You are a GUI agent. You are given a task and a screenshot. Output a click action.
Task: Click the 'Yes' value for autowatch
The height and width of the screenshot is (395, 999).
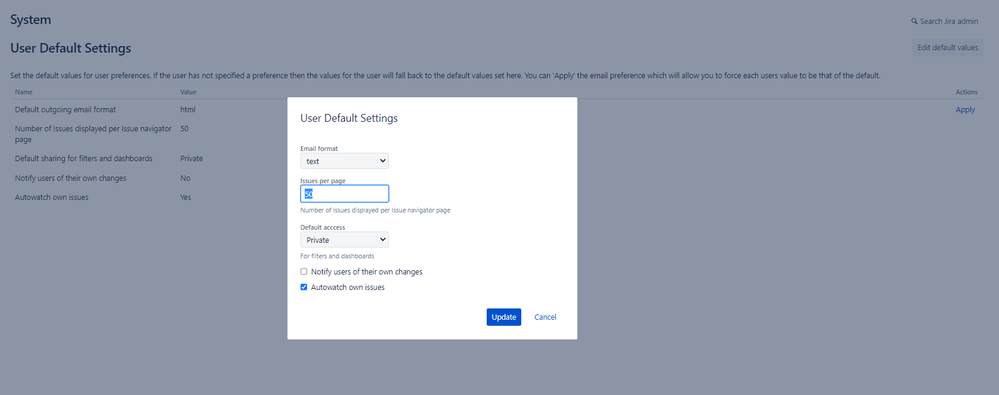point(185,198)
